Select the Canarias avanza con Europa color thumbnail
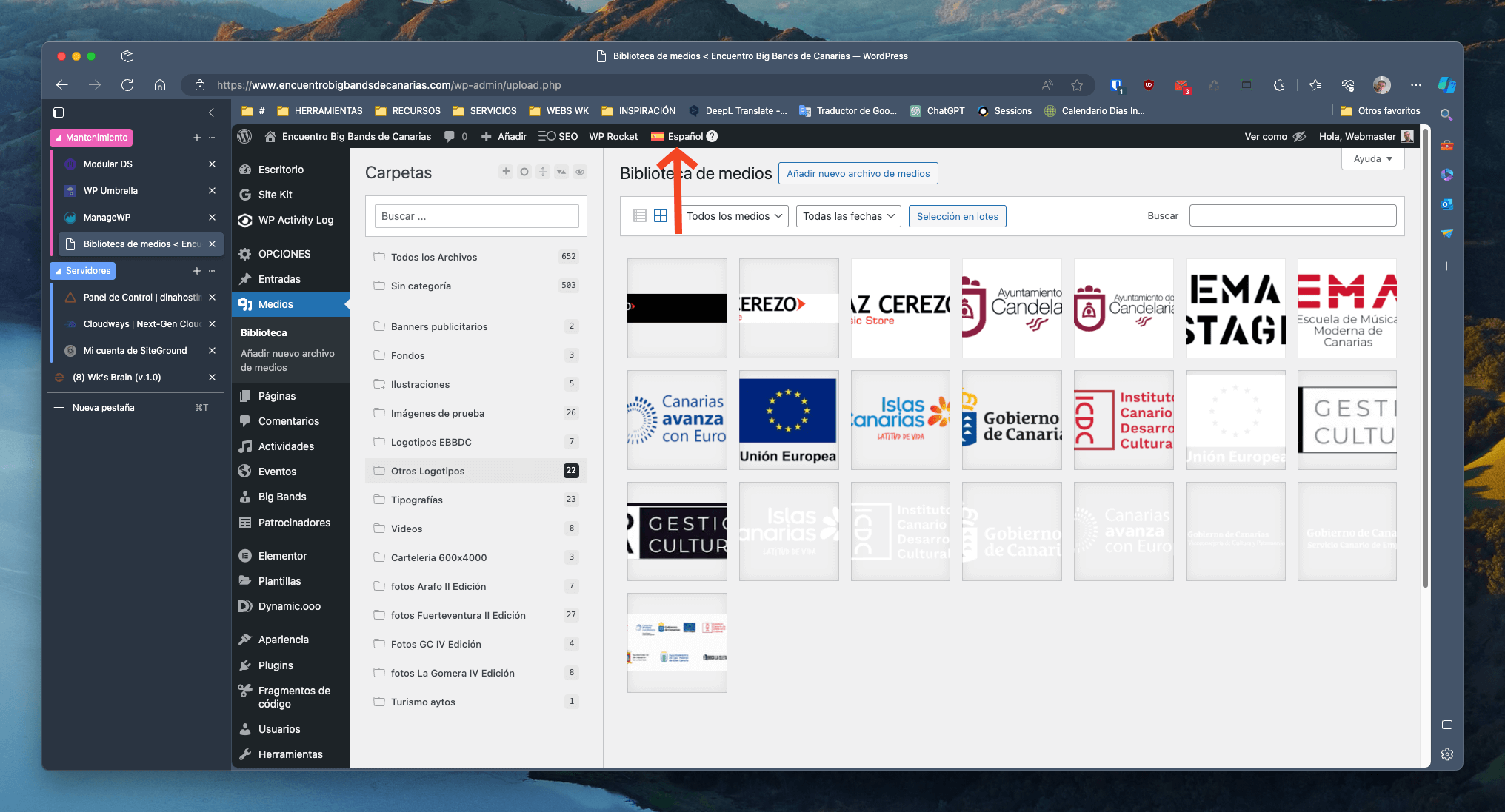 click(677, 420)
